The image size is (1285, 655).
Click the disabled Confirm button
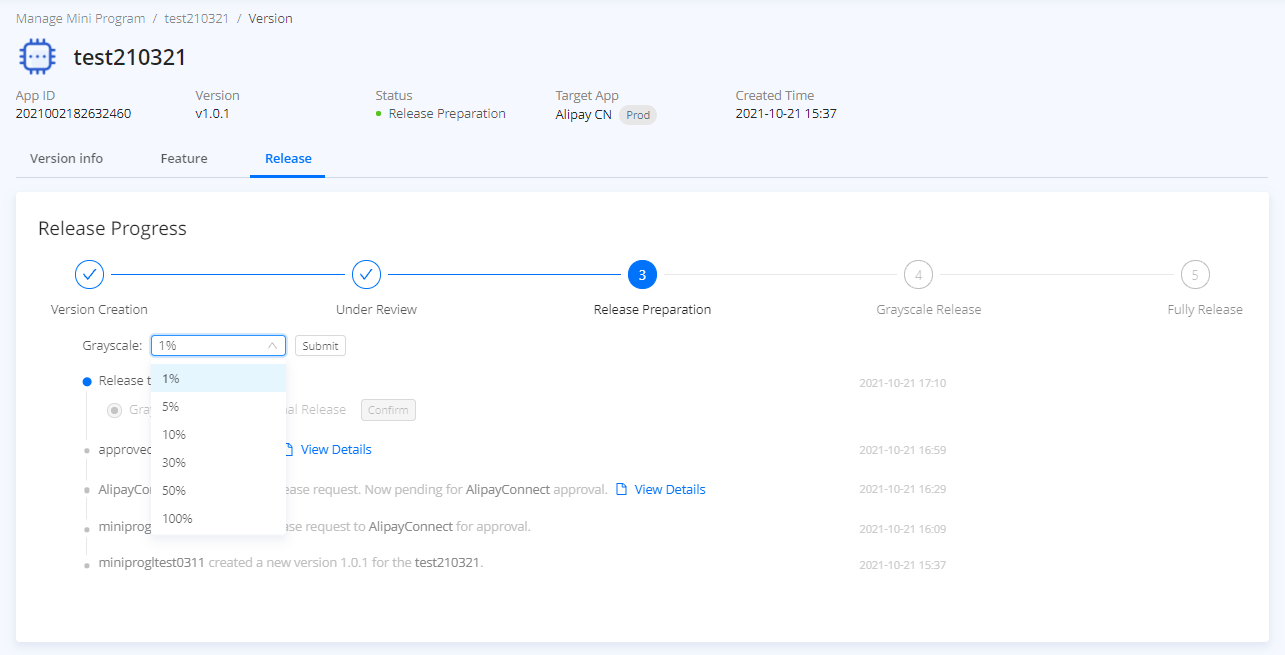pos(388,410)
